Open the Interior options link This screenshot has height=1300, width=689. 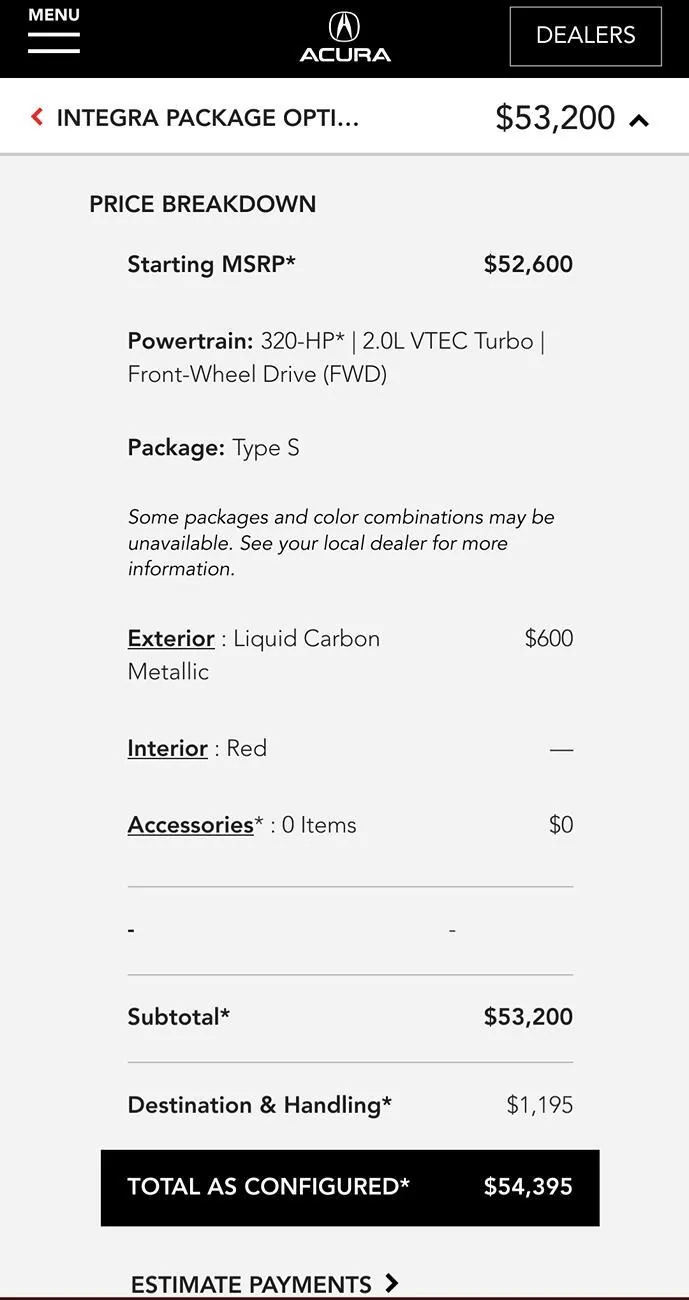coord(167,747)
